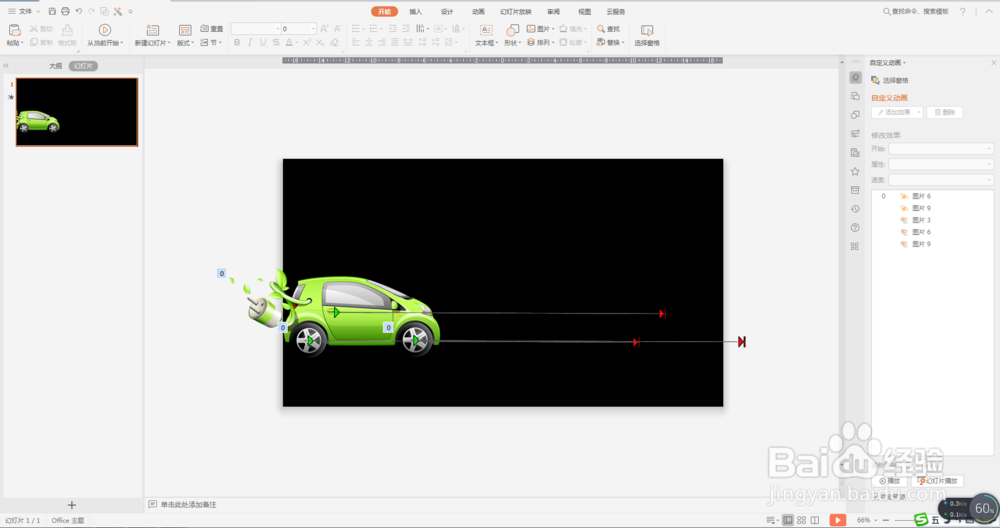Switch to the Design (设计) tab
Image resolution: width=1000 pixels, height=528 pixels.
tap(447, 11)
